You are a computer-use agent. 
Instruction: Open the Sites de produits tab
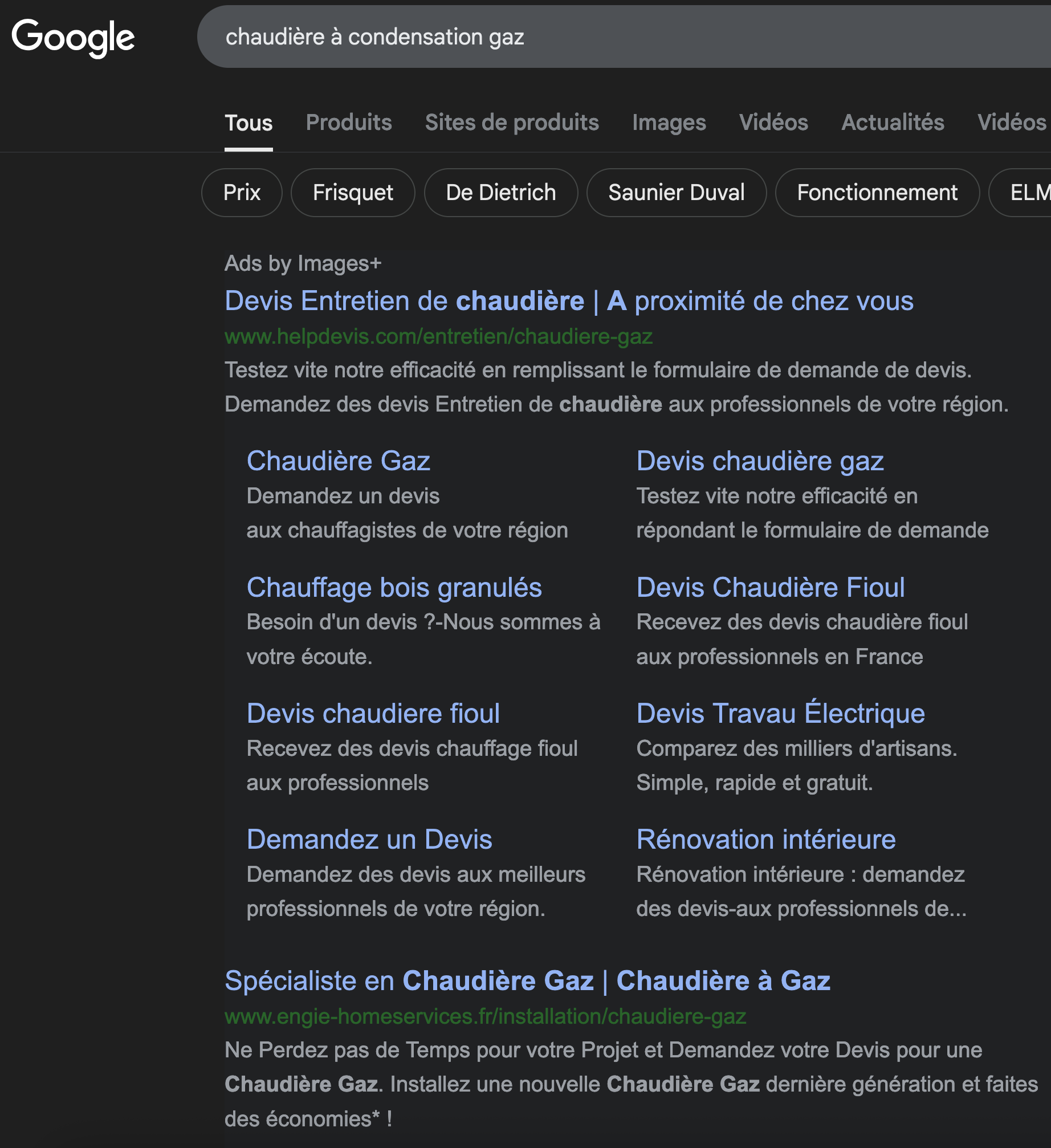(512, 123)
